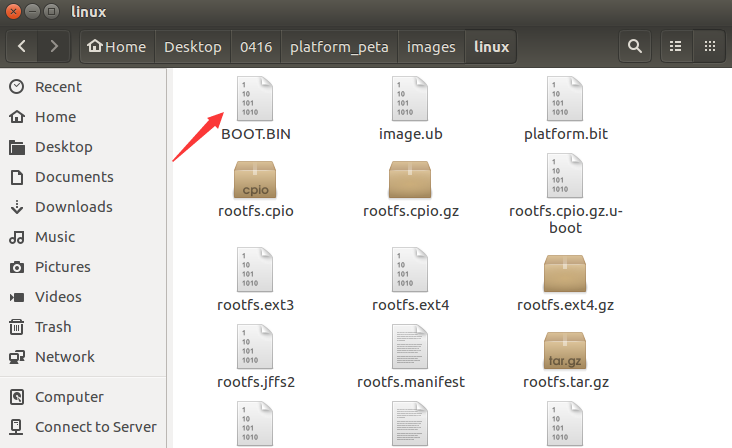Click the linux path bar segment
This screenshot has height=448, width=732.
(491, 46)
